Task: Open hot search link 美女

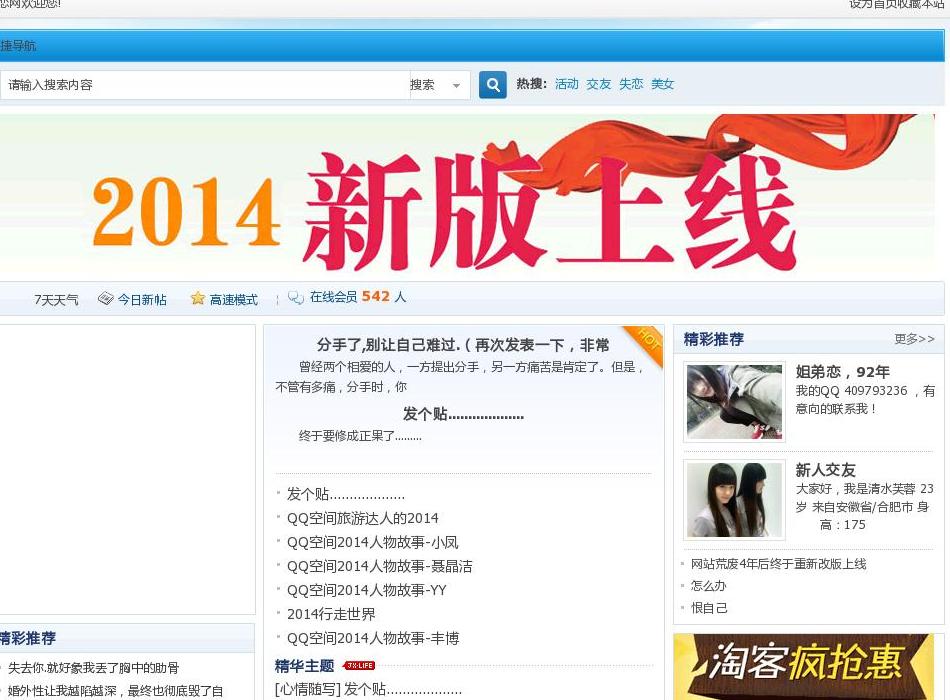Action: point(662,84)
